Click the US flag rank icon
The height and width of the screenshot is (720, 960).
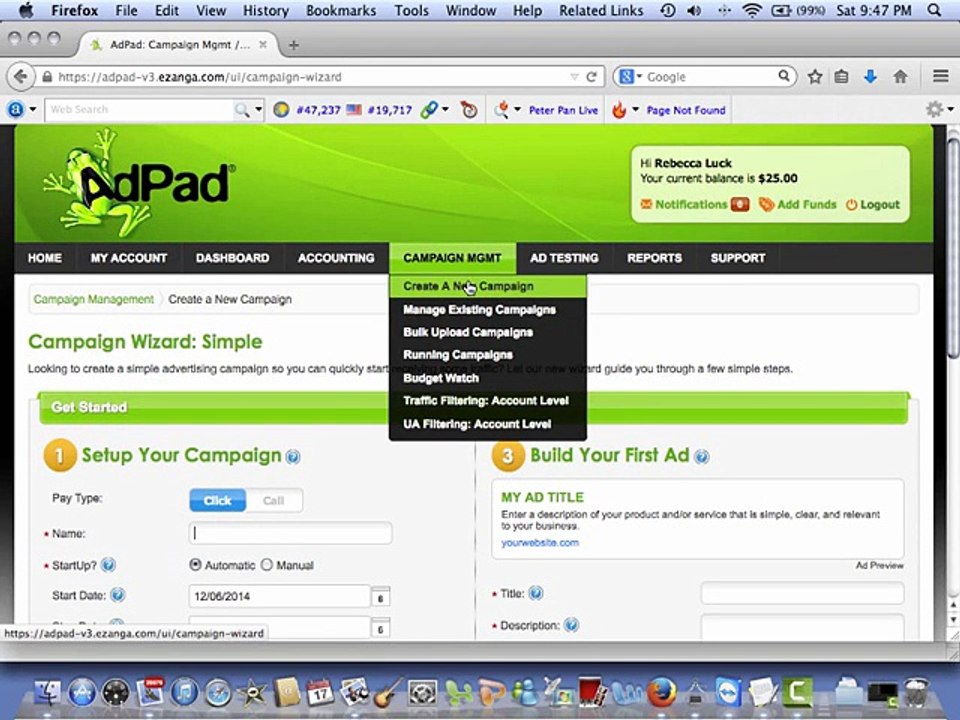[354, 110]
